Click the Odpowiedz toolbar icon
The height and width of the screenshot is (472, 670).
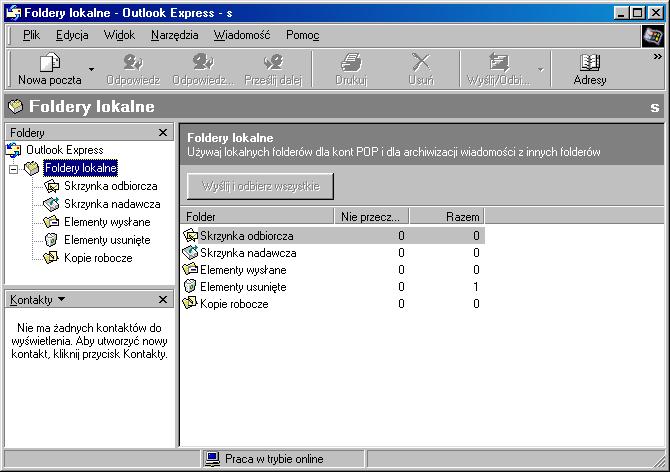click(x=133, y=62)
